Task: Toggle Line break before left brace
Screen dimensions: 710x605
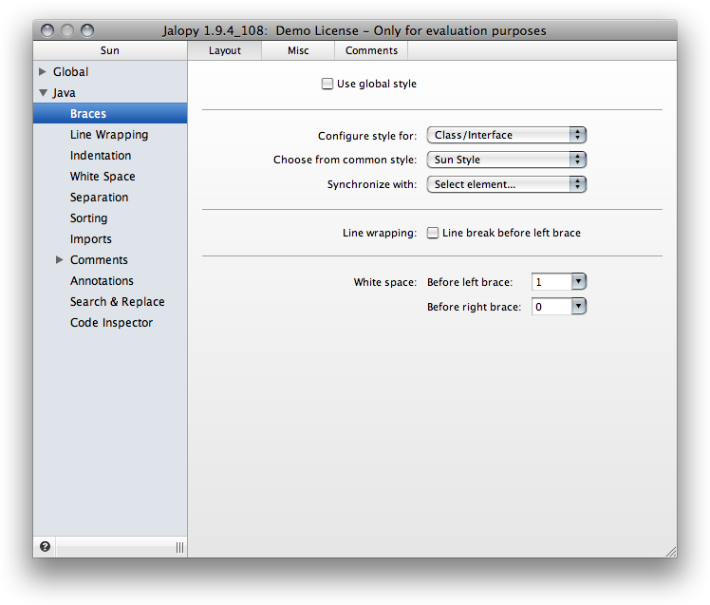Action: click(432, 233)
